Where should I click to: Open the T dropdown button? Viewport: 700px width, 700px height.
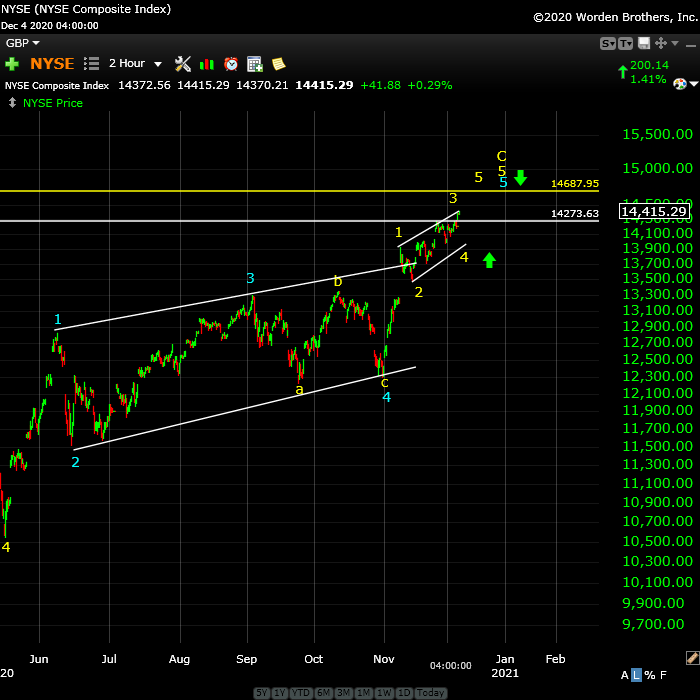click(x=625, y=43)
